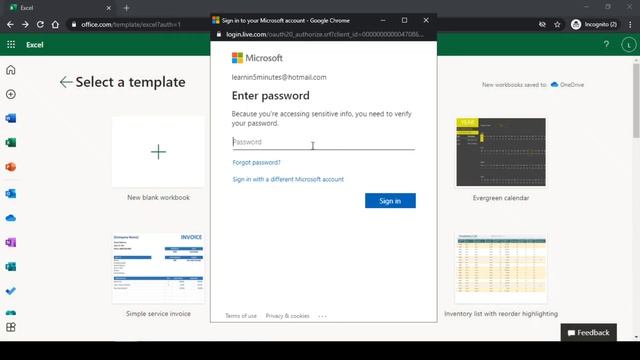The height and width of the screenshot is (360, 640).
Task: Reload the office.com page
Action: pos(40,24)
